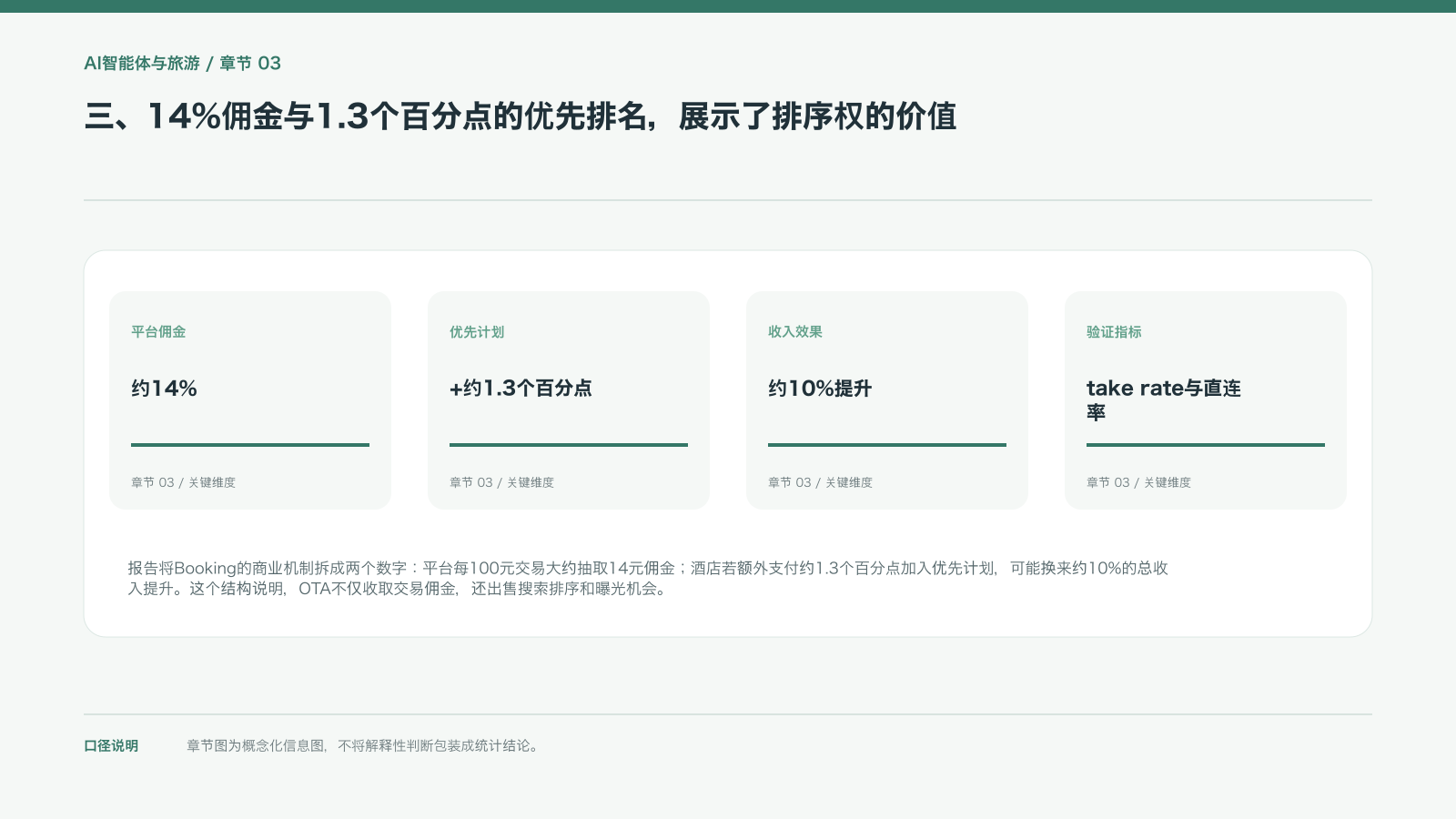Click the "优先计划" card label
Screen dimensions: 1456x819
coord(477,332)
